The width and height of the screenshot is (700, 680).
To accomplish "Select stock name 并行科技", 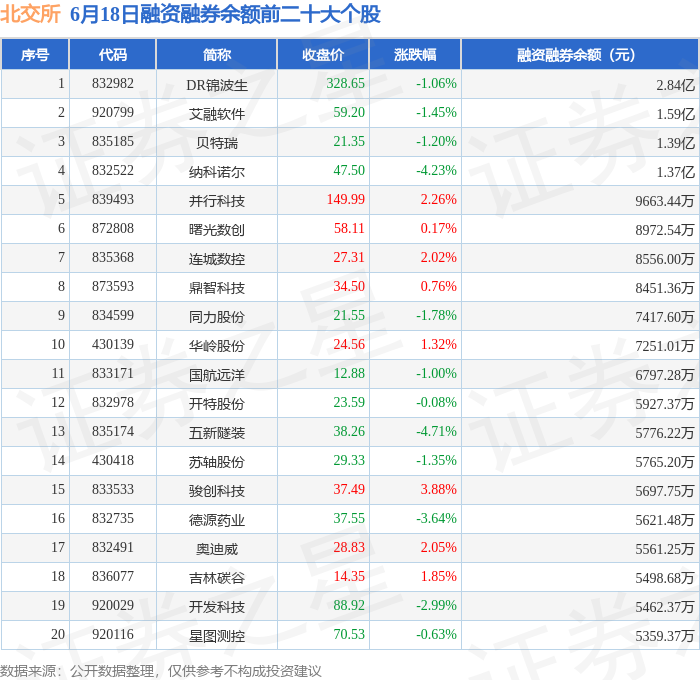I will 217,201.
